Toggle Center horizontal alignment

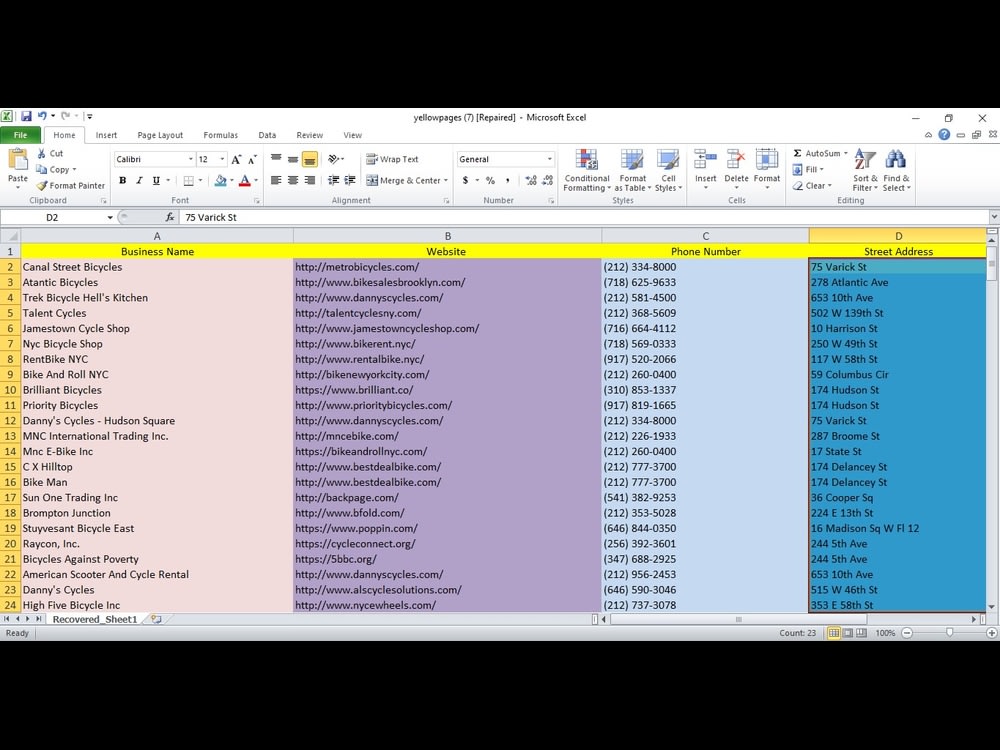(293, 180)
